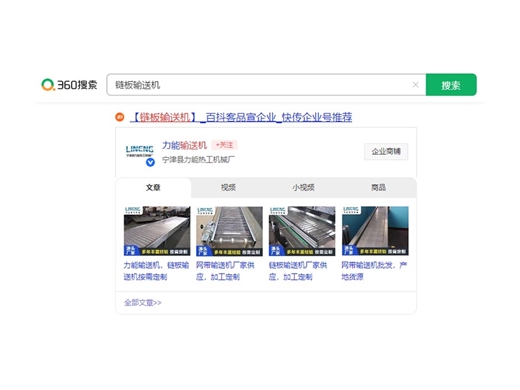Open the 企业商铺 button
This screenshot has width=520, height=390.
click(x=386, y=152)
